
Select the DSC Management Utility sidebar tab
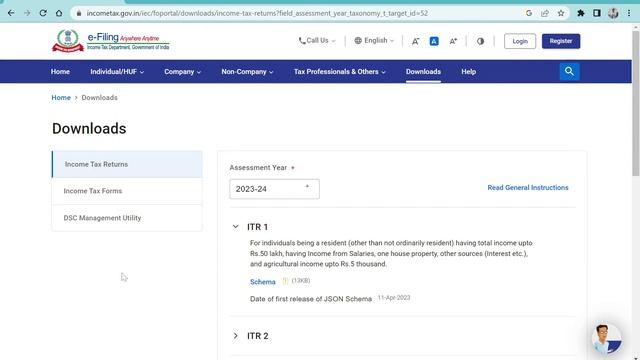127,218
